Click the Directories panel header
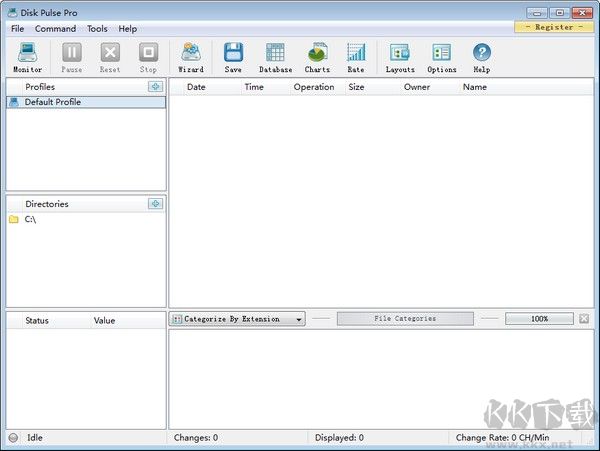 [x=47, y=204]
